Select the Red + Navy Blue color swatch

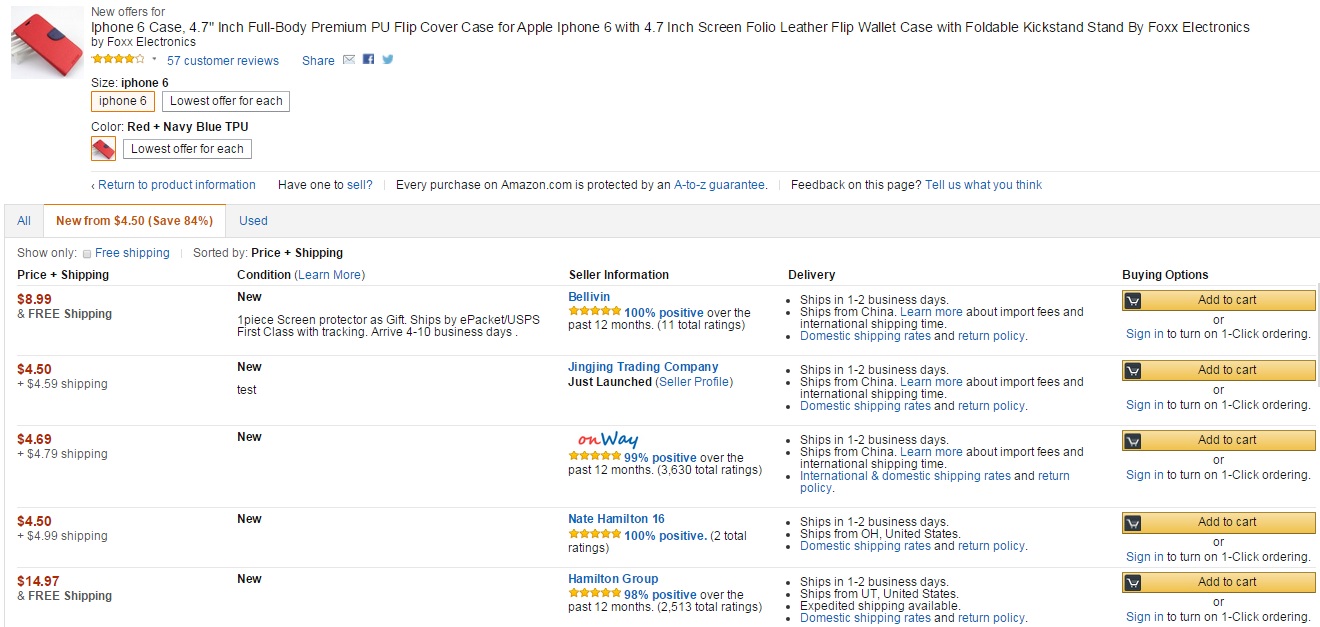(x=104, y=149)
